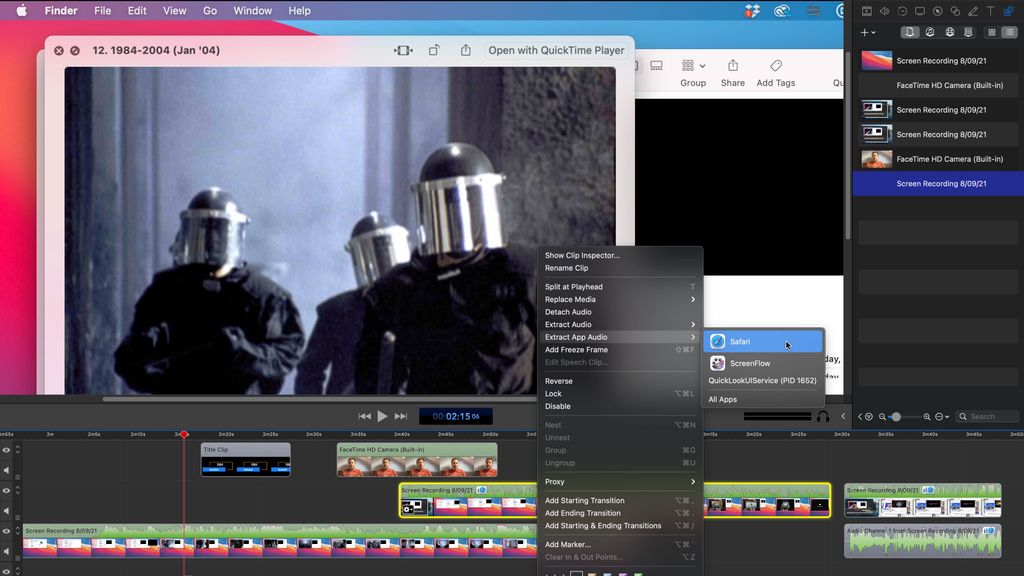This screenshot has width=1024, height=576.
Task: Click the Open with QuickTime Player button
Action: click(x=556, y=50)
